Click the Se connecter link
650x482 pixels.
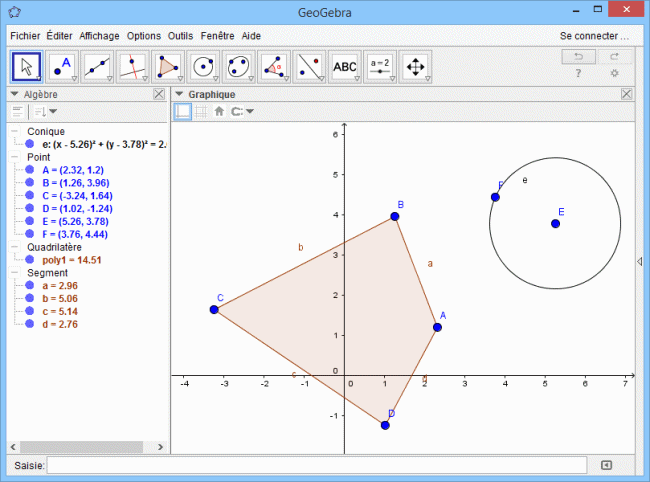594,35
